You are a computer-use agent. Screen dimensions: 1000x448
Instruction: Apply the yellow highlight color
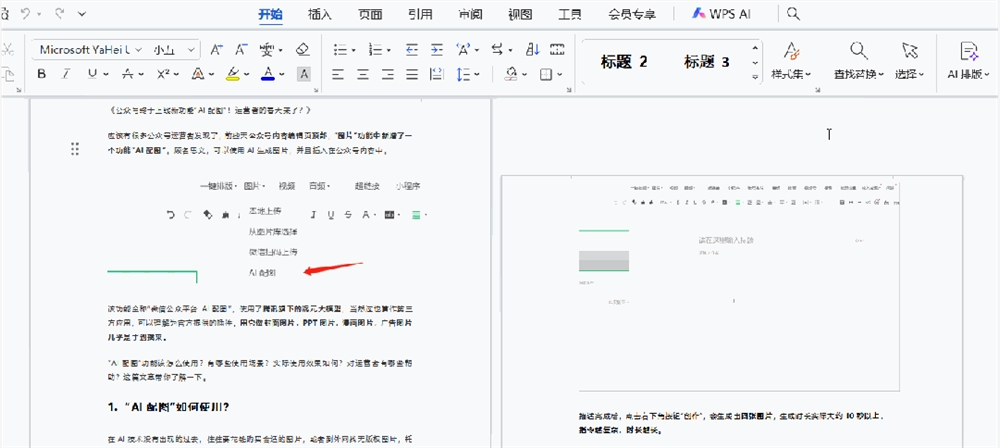(x=233, y=74)
